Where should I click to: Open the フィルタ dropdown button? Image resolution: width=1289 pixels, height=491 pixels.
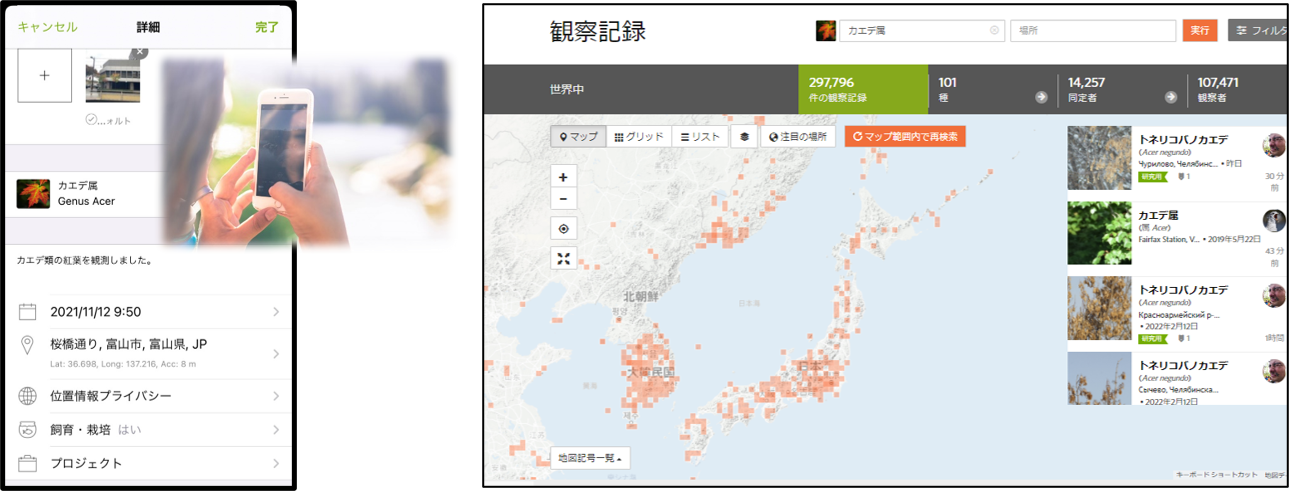point(1257,31)
